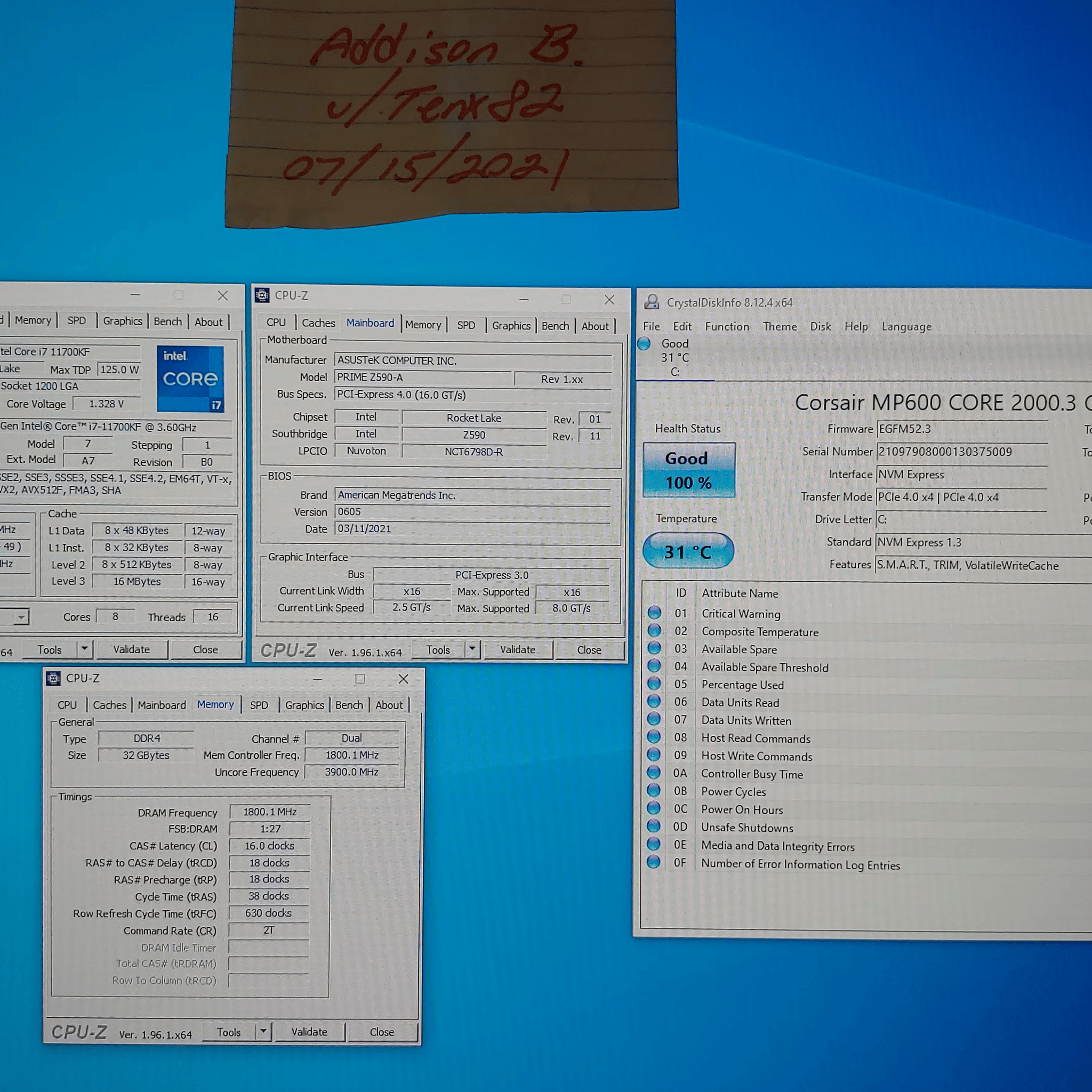This screenshot has height=1092, width=1092.
Task: Click the Intel Core i7 logo badge
Action: (x=190, y=378)
